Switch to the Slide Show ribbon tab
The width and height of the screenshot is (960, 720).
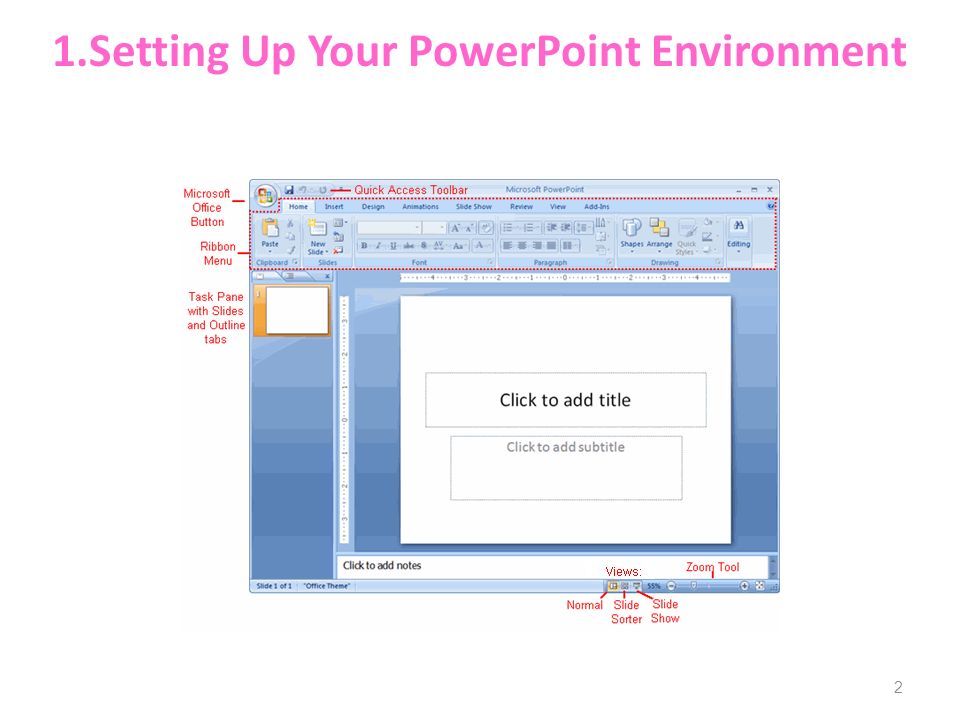(x=474, y=206)
